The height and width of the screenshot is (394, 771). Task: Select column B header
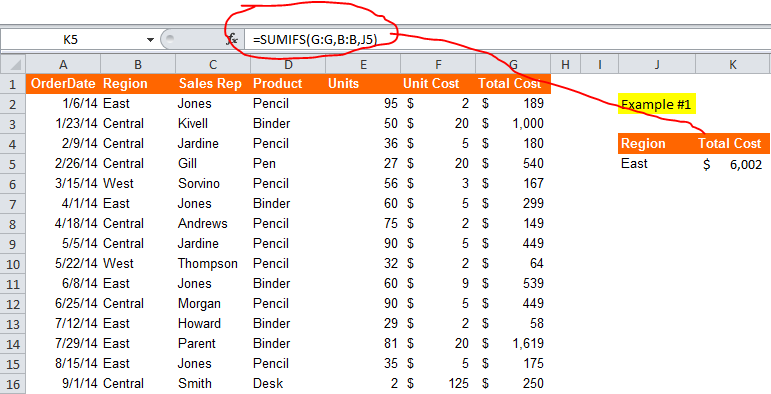click(x=138, y=64)
